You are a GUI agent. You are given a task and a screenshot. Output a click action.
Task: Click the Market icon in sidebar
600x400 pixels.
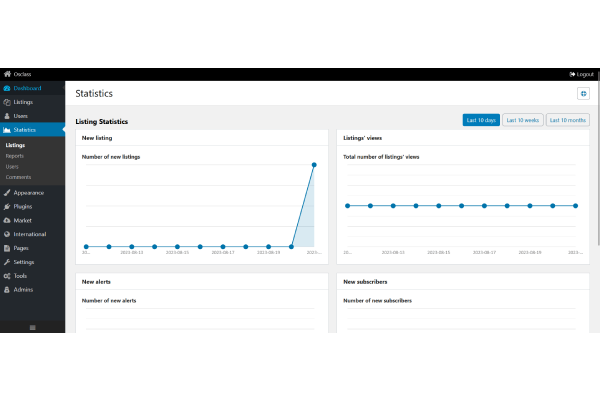coord(7,220)
